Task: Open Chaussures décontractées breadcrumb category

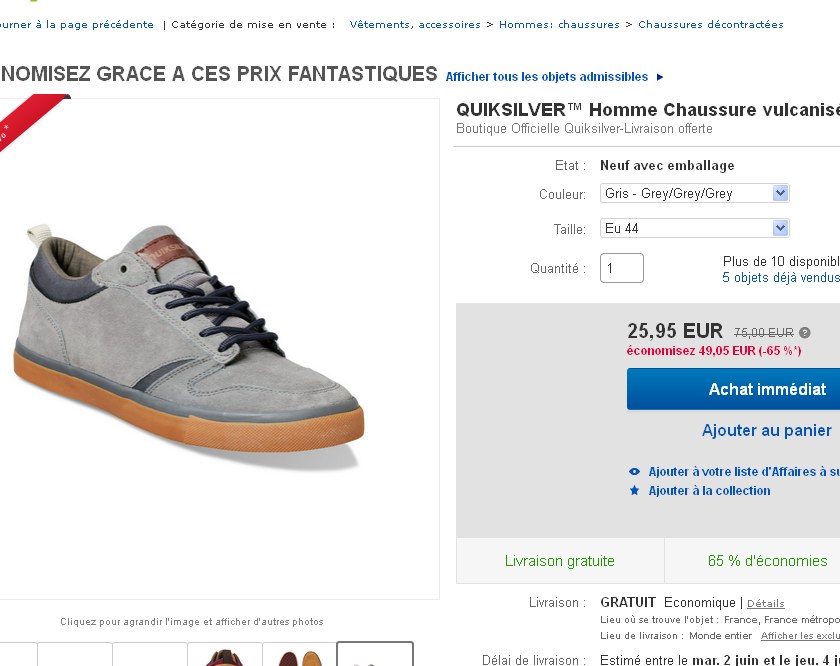Action: [710, 25]
